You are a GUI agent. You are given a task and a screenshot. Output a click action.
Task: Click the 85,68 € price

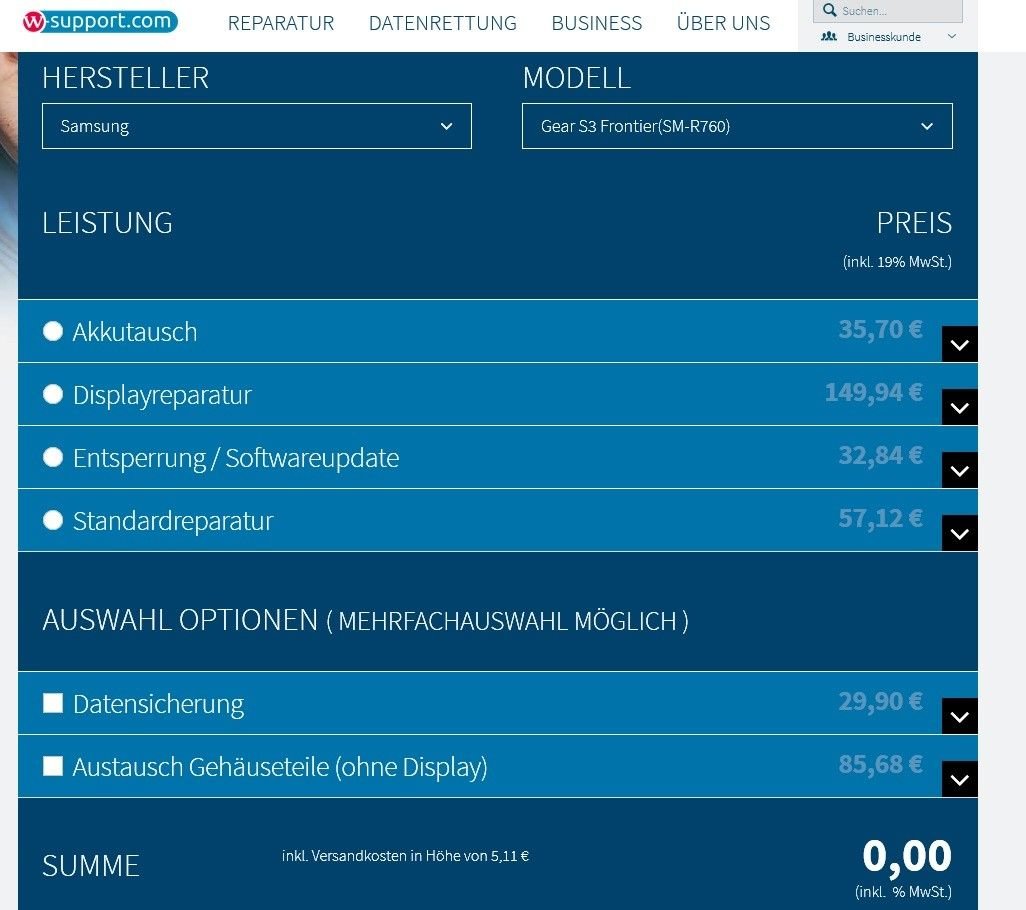tap(881, 763)
